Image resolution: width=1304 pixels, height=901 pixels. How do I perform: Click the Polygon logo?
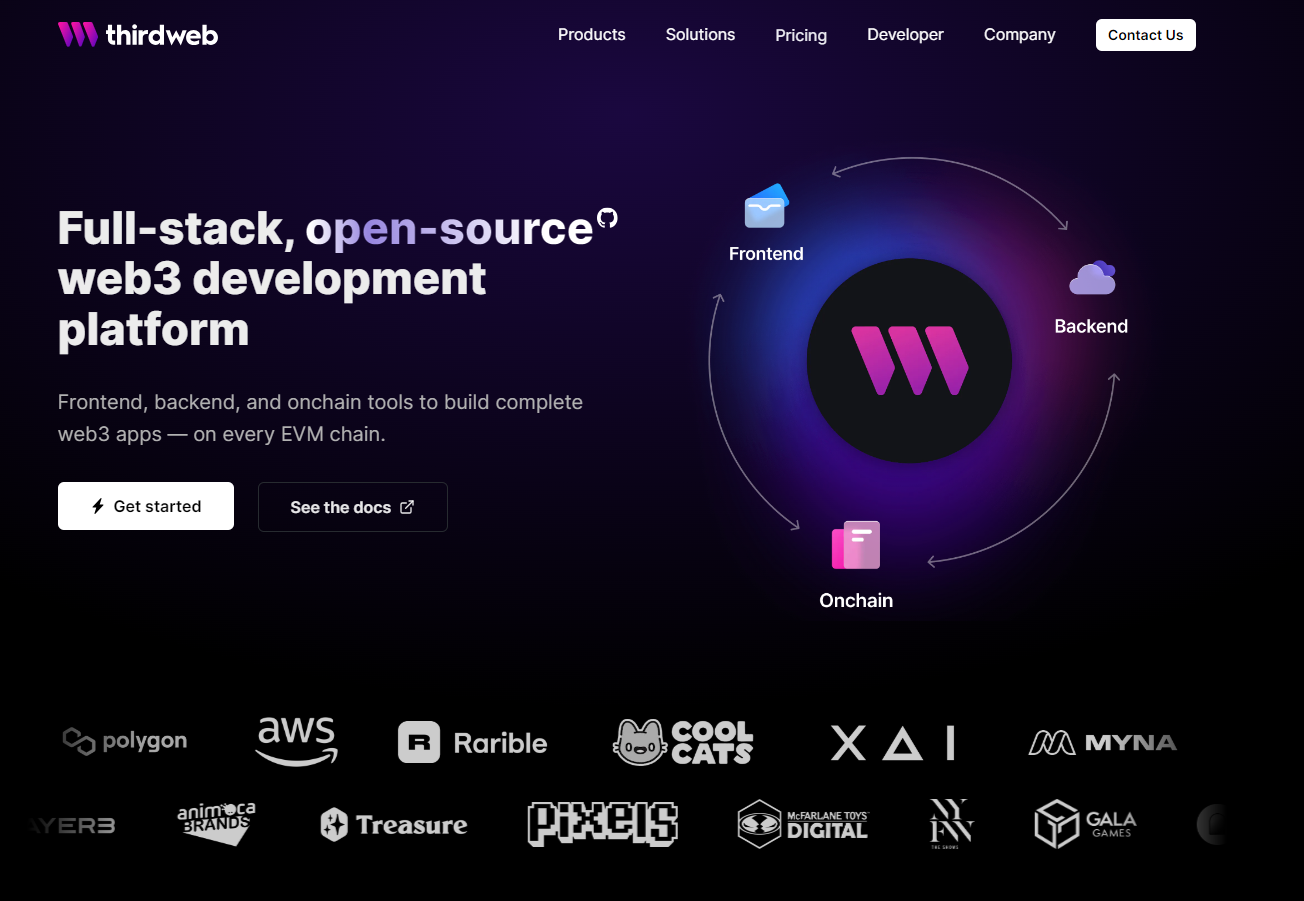pos(125,741)
